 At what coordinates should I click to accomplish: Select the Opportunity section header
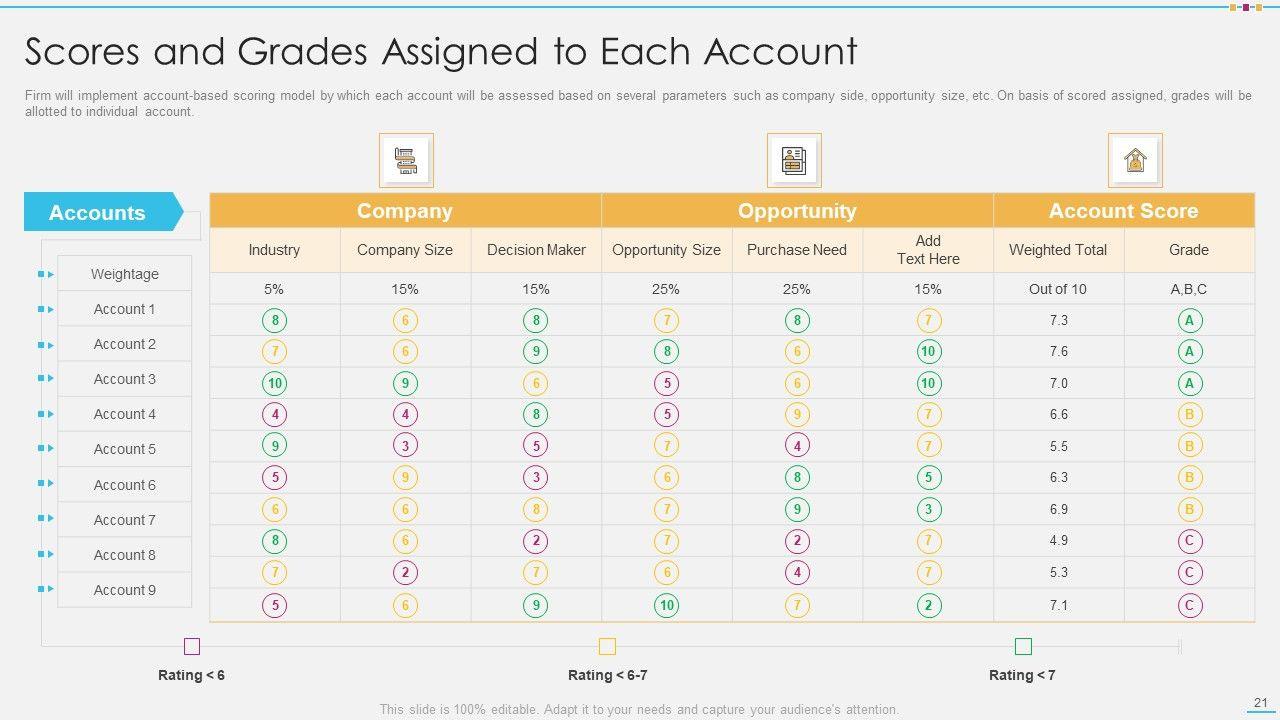pyautogui.click(x=797, y=211)
